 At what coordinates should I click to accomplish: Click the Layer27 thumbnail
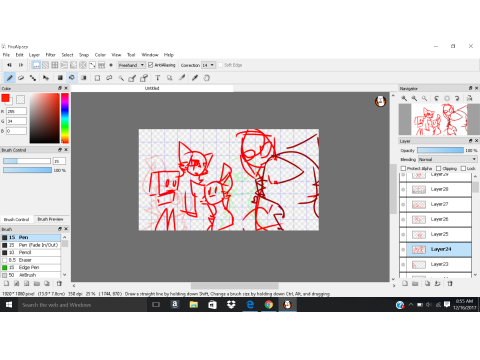coord(419,204)
